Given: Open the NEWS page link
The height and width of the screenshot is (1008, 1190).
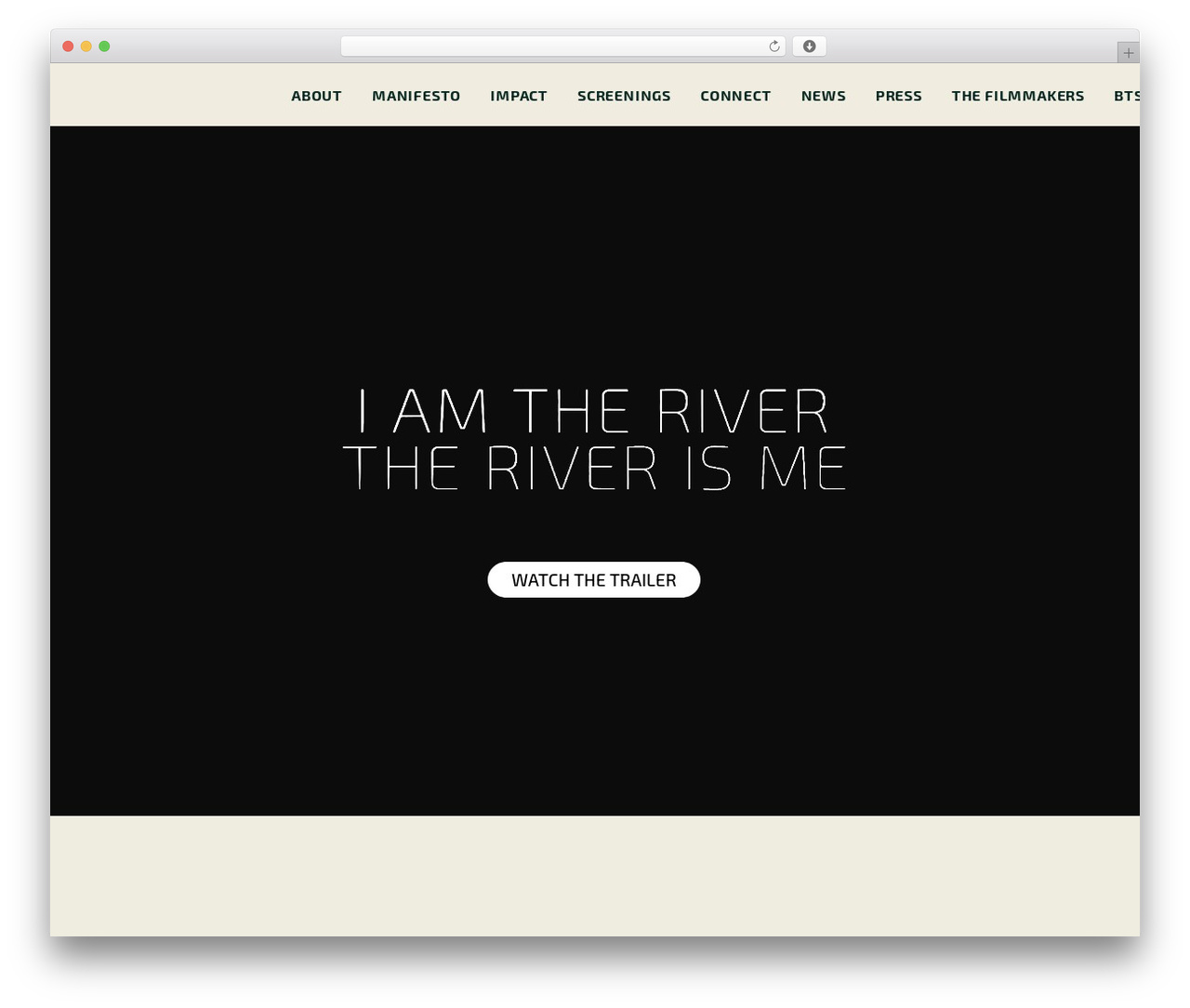Looking at the screenshot, I should click(x=824, y=96).
